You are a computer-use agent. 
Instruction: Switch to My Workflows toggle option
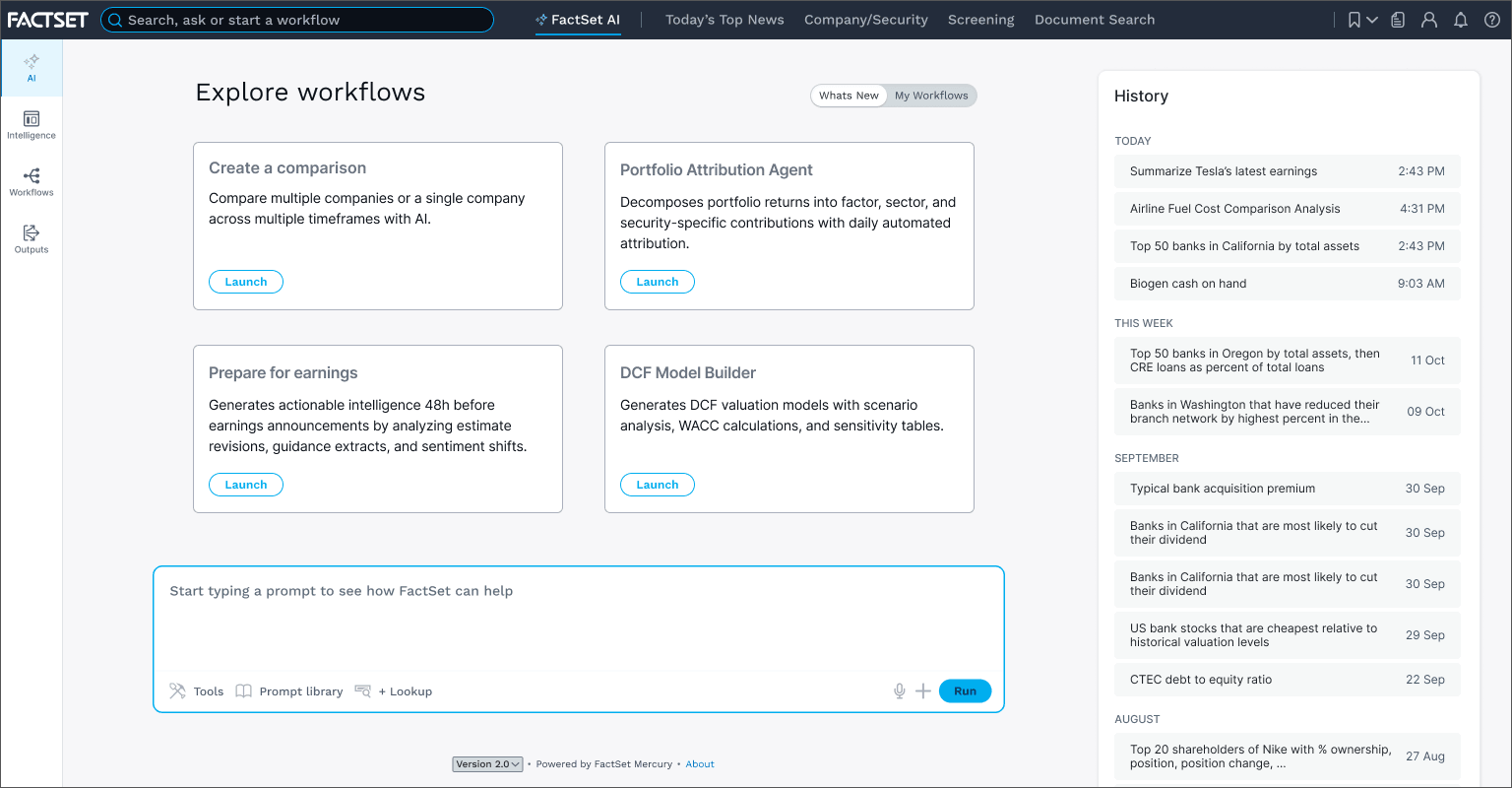pos(931,96)
